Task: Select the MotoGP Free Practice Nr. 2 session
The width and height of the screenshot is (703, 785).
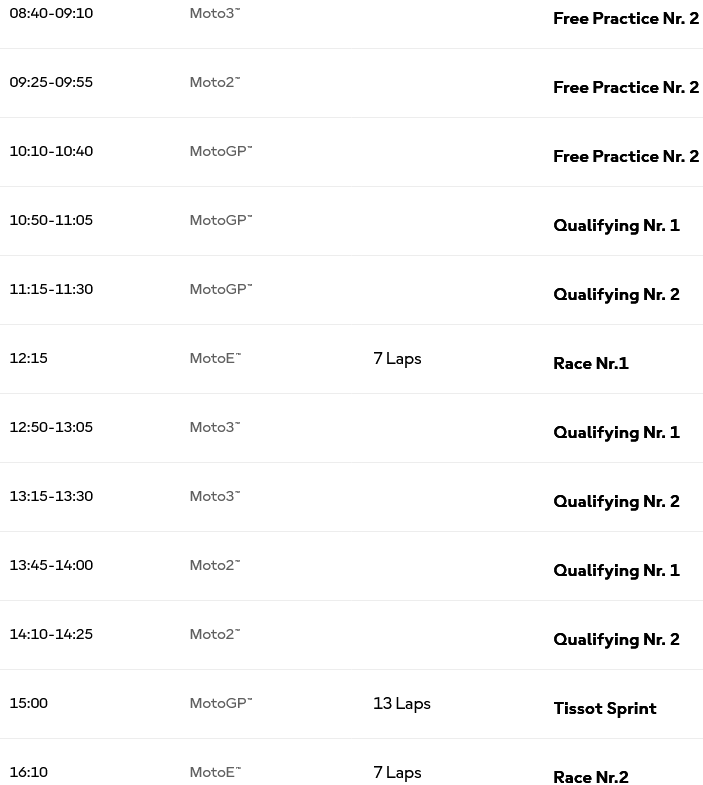Action: click(626, 157)
